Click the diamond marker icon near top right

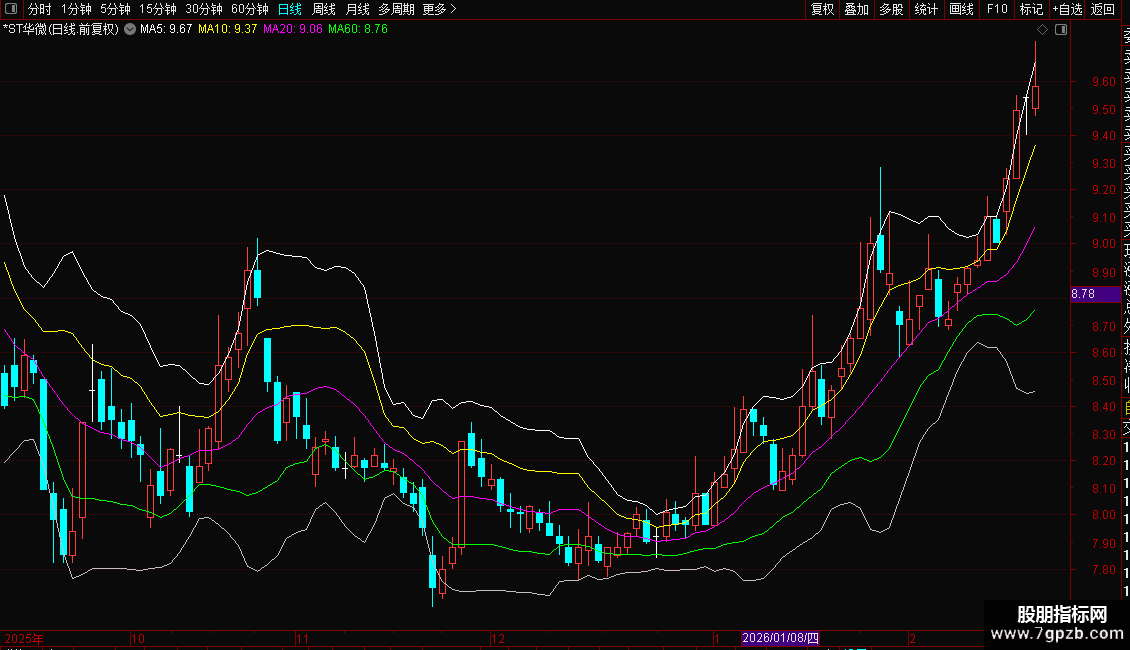1043,30
